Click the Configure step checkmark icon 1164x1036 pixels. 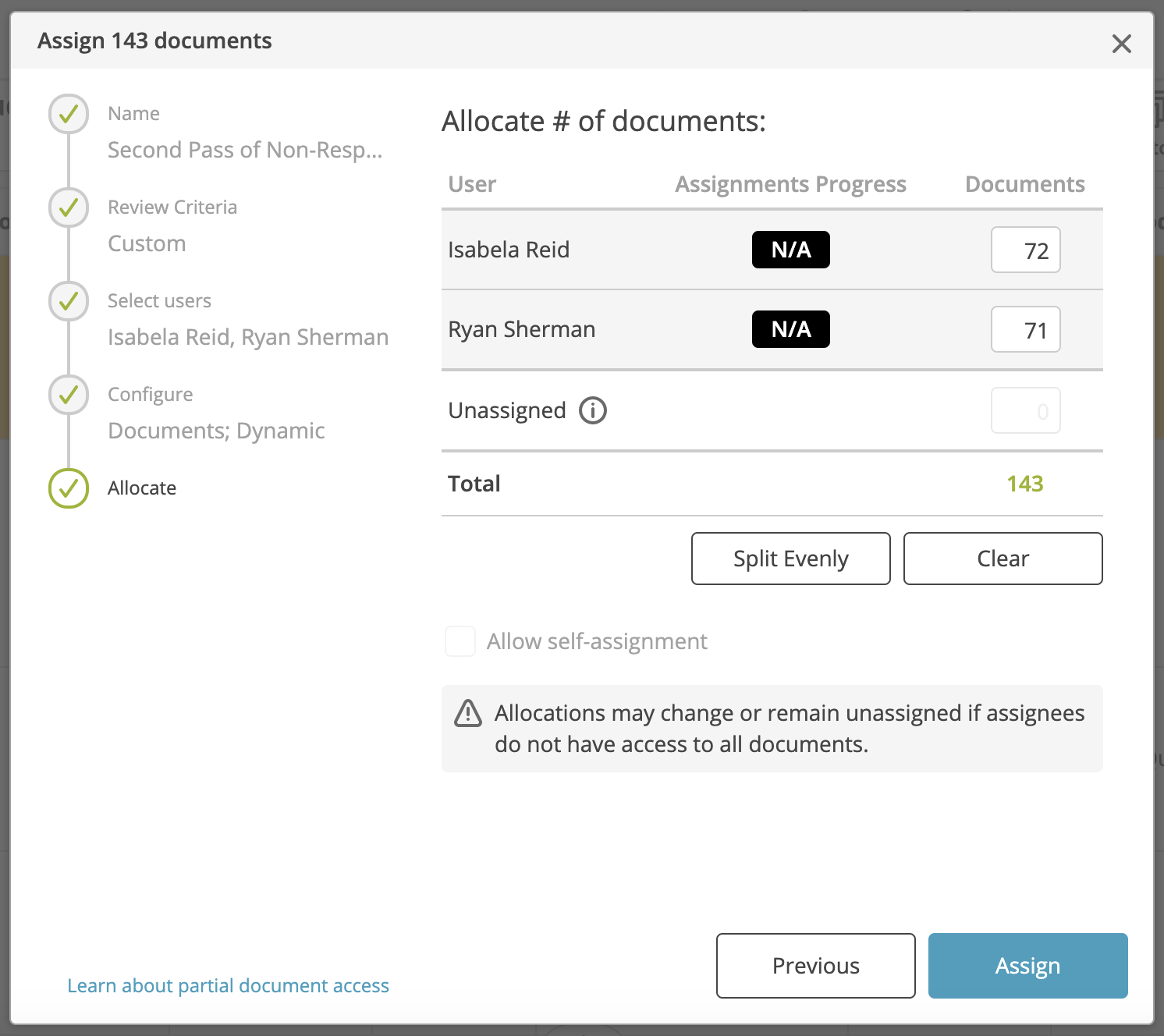pos(68,395)
